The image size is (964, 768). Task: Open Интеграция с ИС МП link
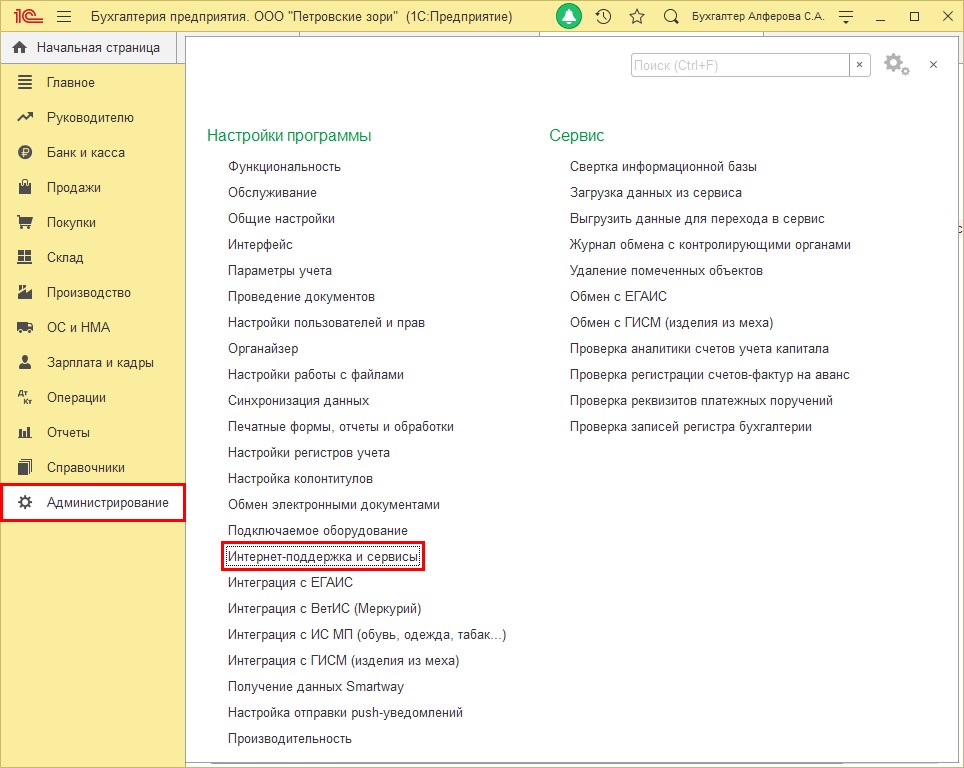(x=367, y=635)
